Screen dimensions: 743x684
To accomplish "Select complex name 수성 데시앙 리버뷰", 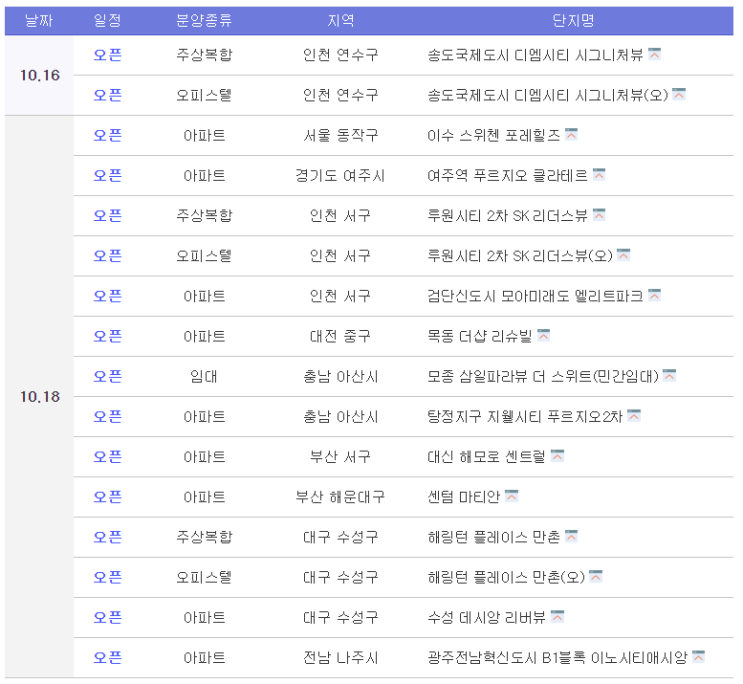I will pyautogui.click(x=486, y=617).
